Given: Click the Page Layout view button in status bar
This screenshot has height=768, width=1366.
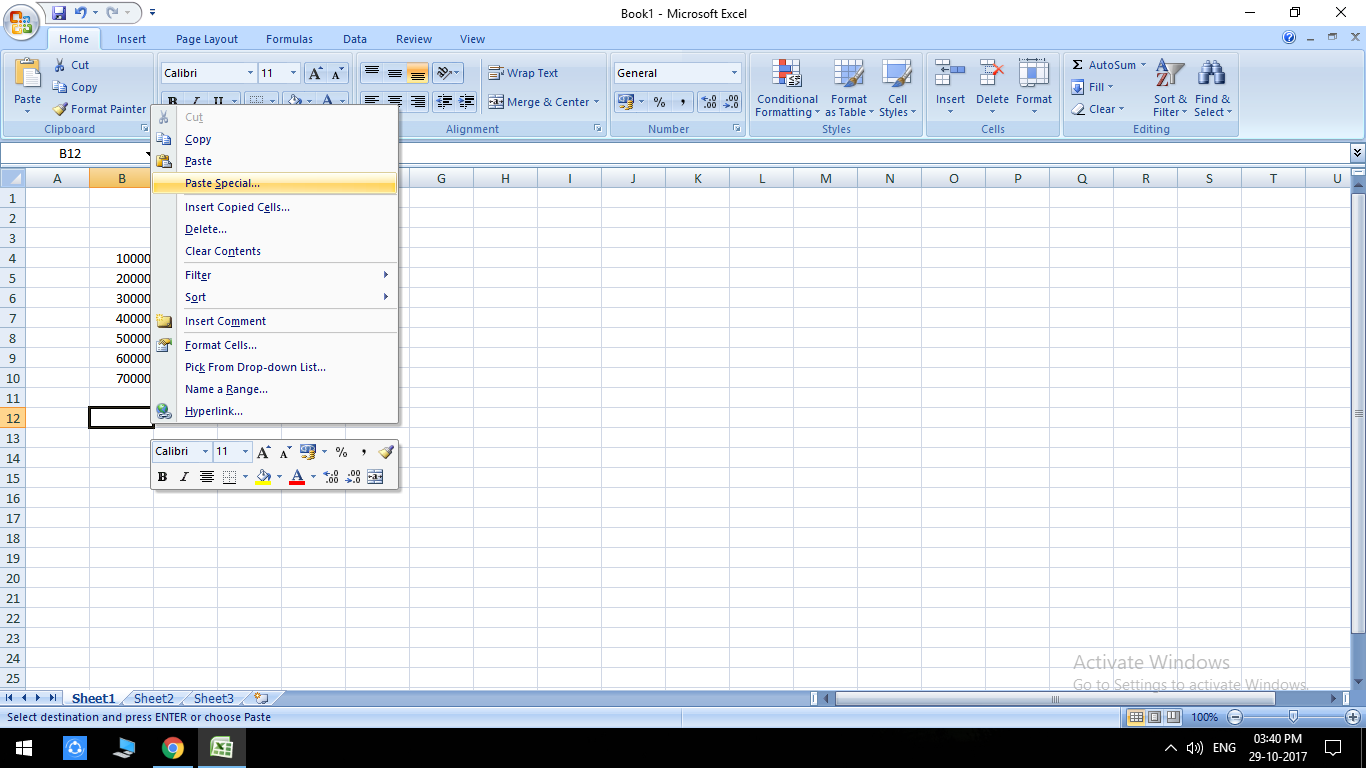Looking at the screenshot, I should pyautogui.click(x=1154, y=717).
